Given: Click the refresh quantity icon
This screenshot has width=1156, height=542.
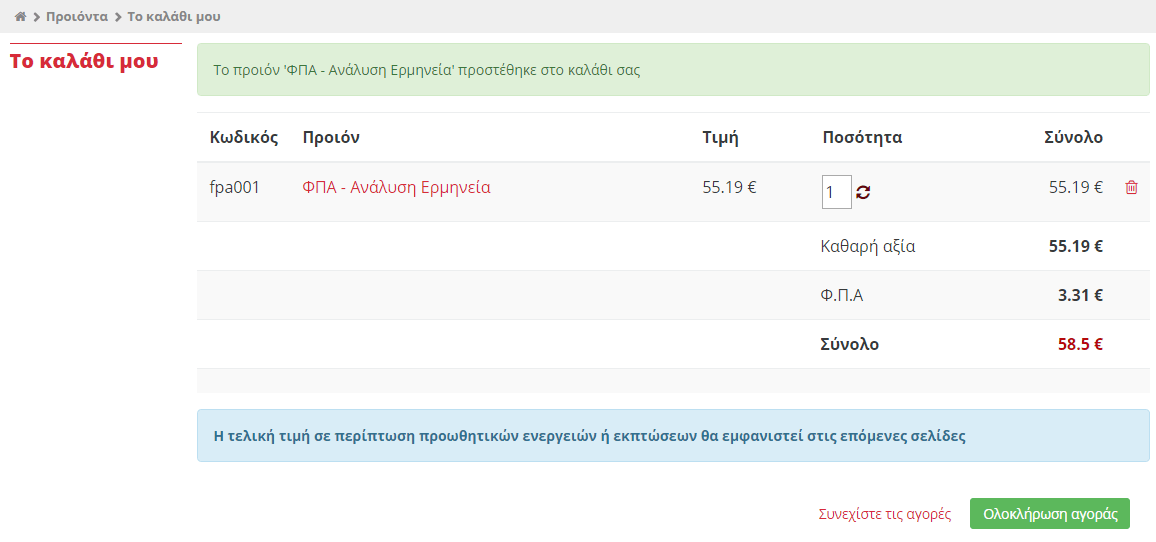Looking at the screenshot, I should [863, 192].
